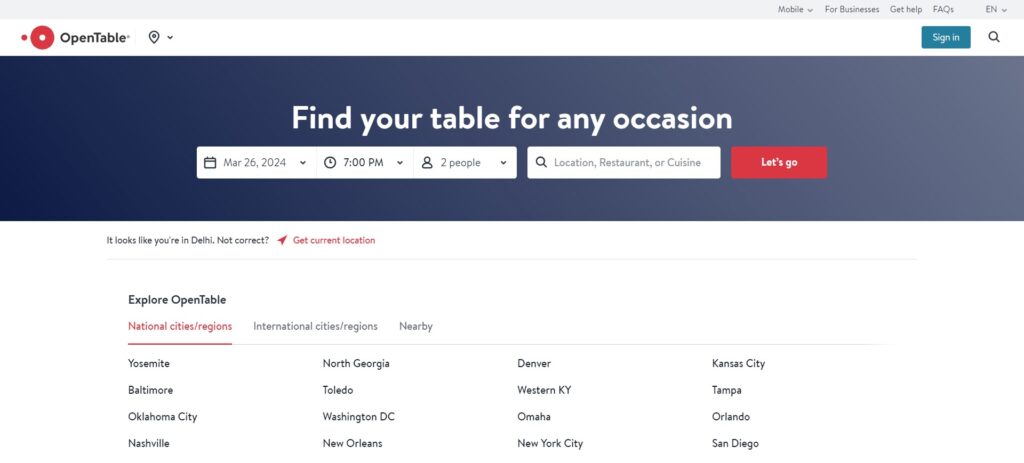Viewport: 1024px width, 463px height.
Task: Open the Washington DC link
Action: [359, 417]
